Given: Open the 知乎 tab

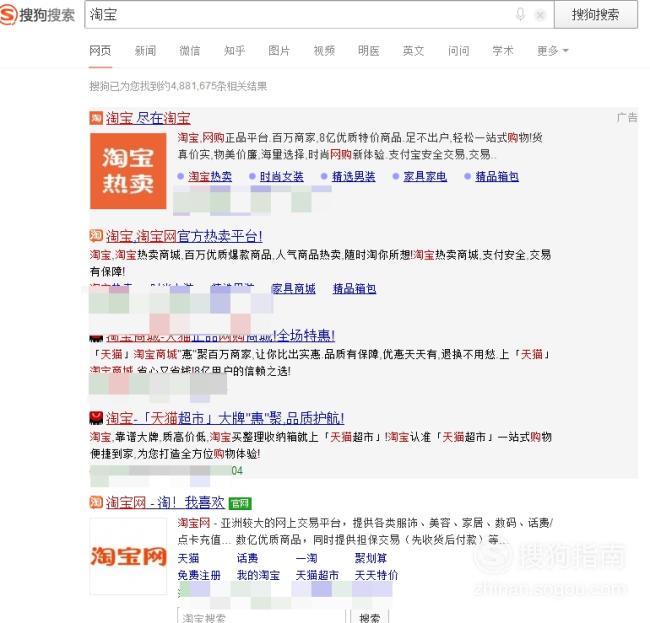Looking at the screenshot, I should [234, 51].
